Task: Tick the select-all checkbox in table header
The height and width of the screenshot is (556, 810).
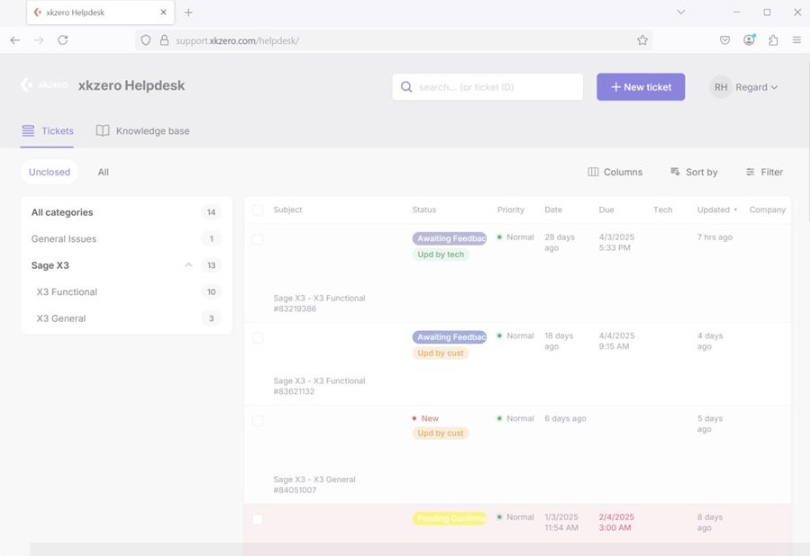Action: 257,210
